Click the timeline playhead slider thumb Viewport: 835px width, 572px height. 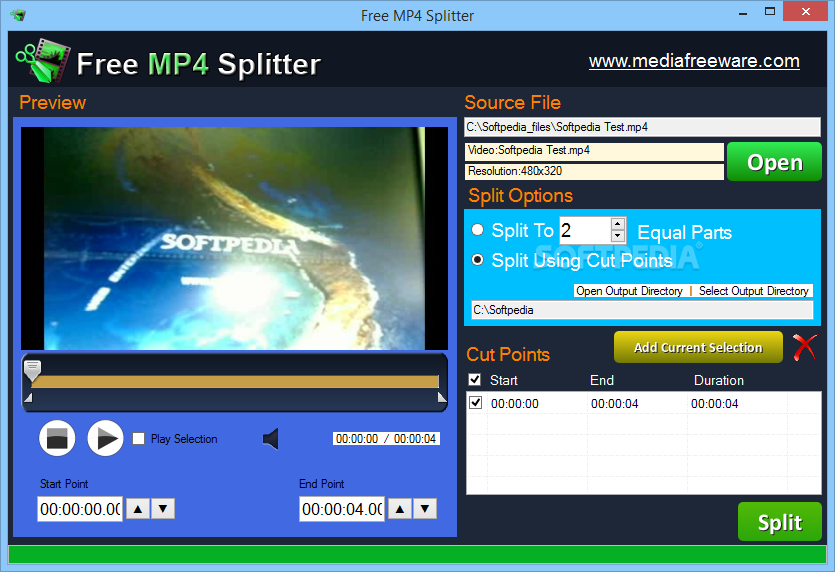point(32,371)
